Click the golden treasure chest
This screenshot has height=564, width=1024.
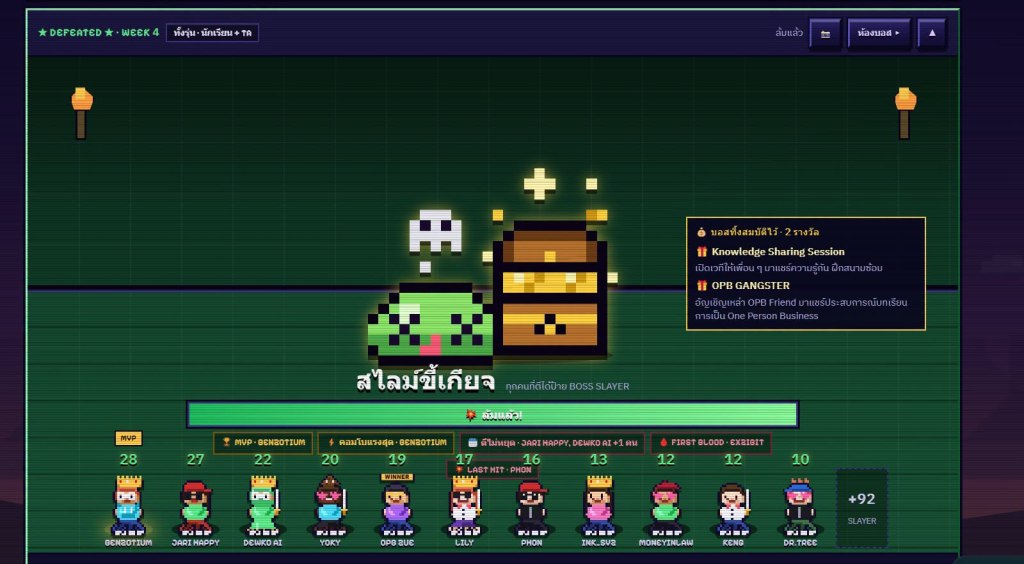click(550, 290)
